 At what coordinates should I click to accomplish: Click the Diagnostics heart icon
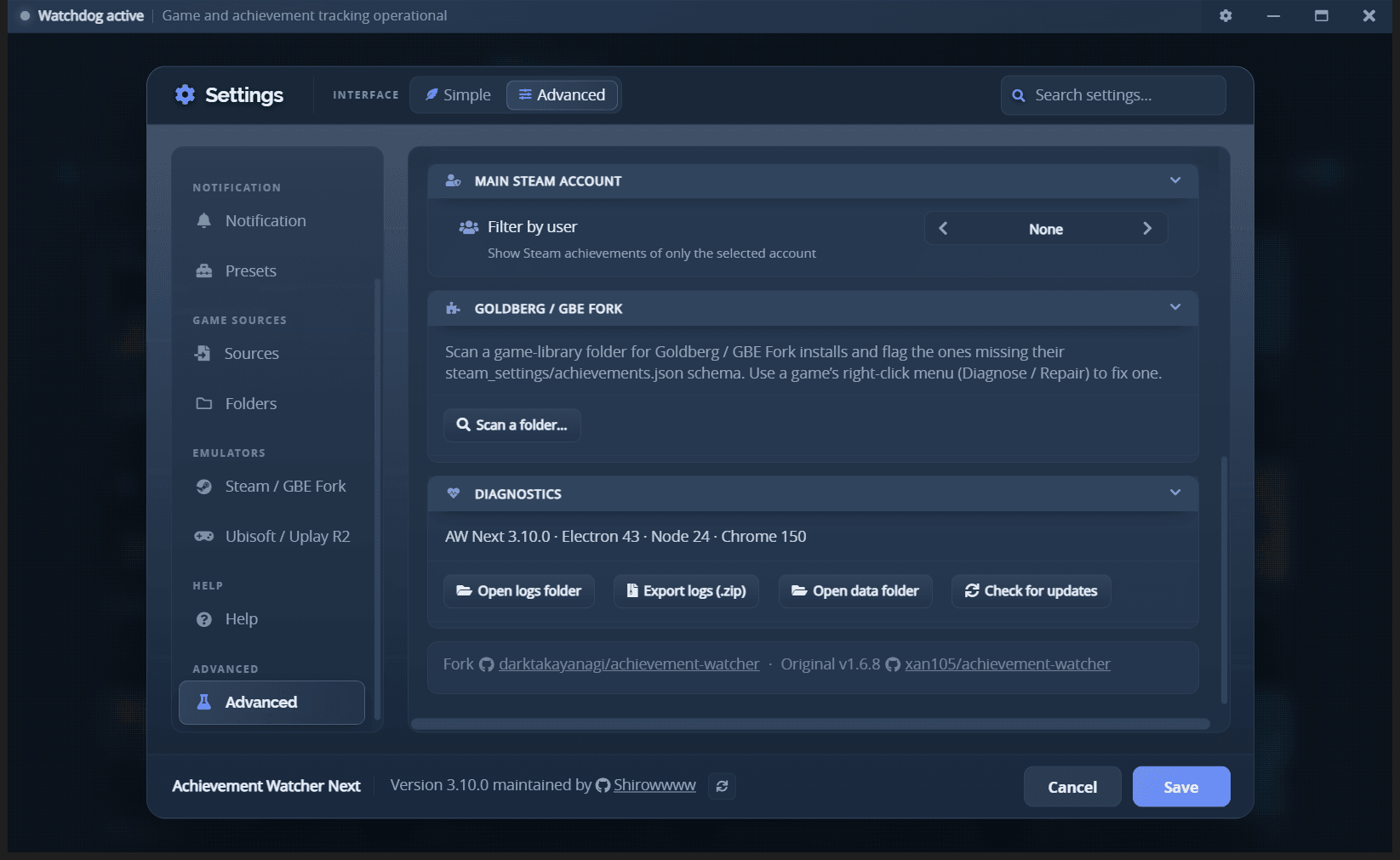click(454, 493)
